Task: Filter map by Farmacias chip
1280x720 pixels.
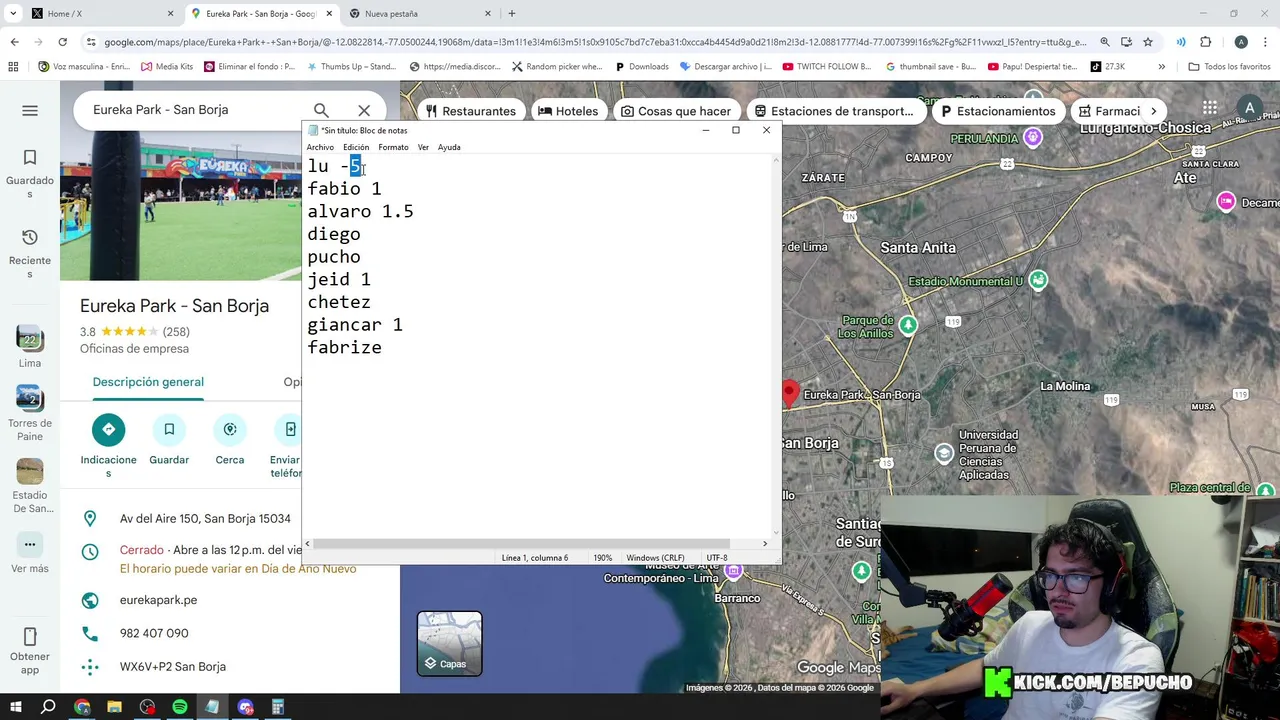Action: pos(1108,111)
